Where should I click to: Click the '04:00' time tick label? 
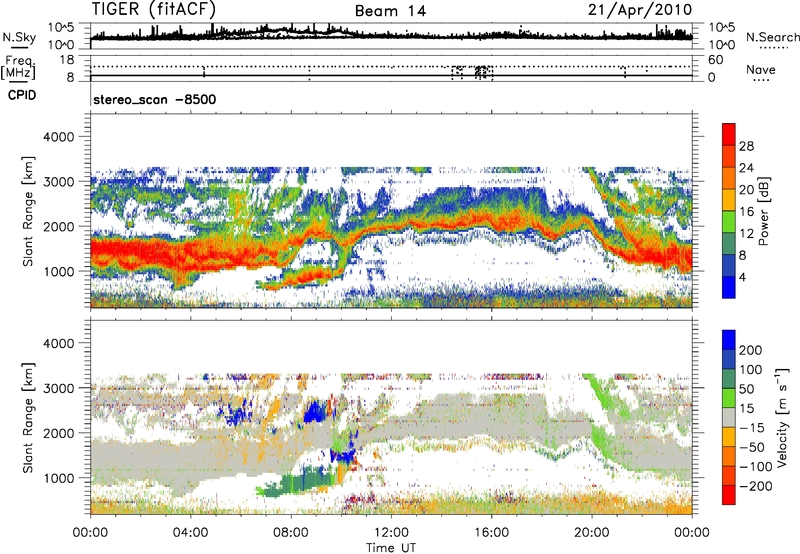tap(190, 533)
